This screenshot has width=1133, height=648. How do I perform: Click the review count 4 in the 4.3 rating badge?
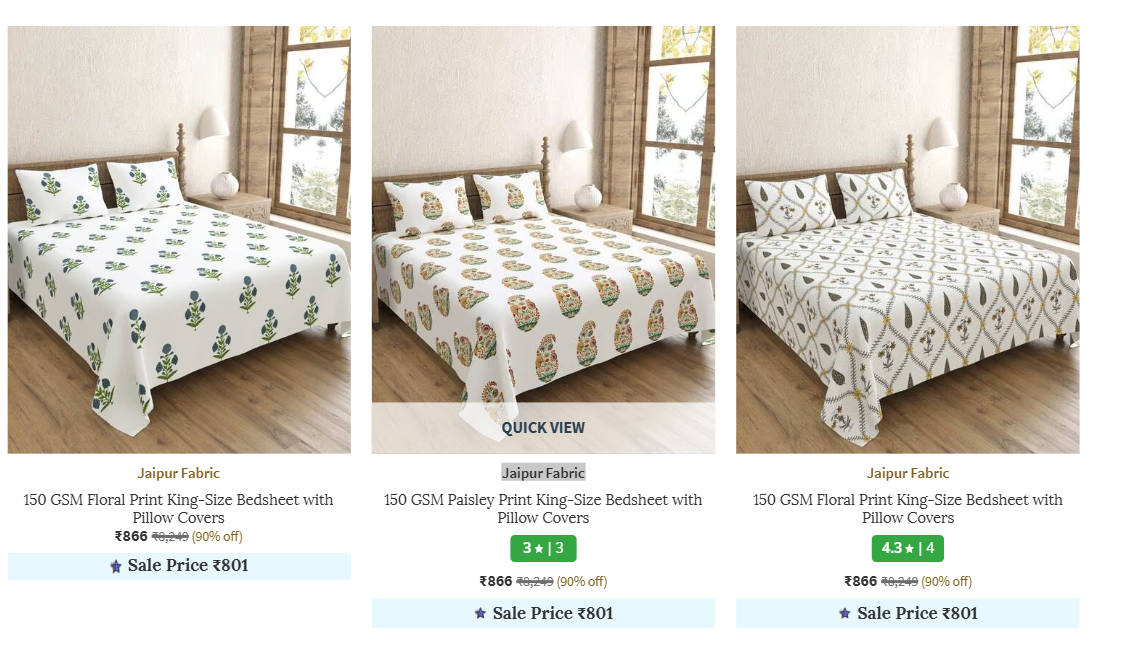click(930, 549)
